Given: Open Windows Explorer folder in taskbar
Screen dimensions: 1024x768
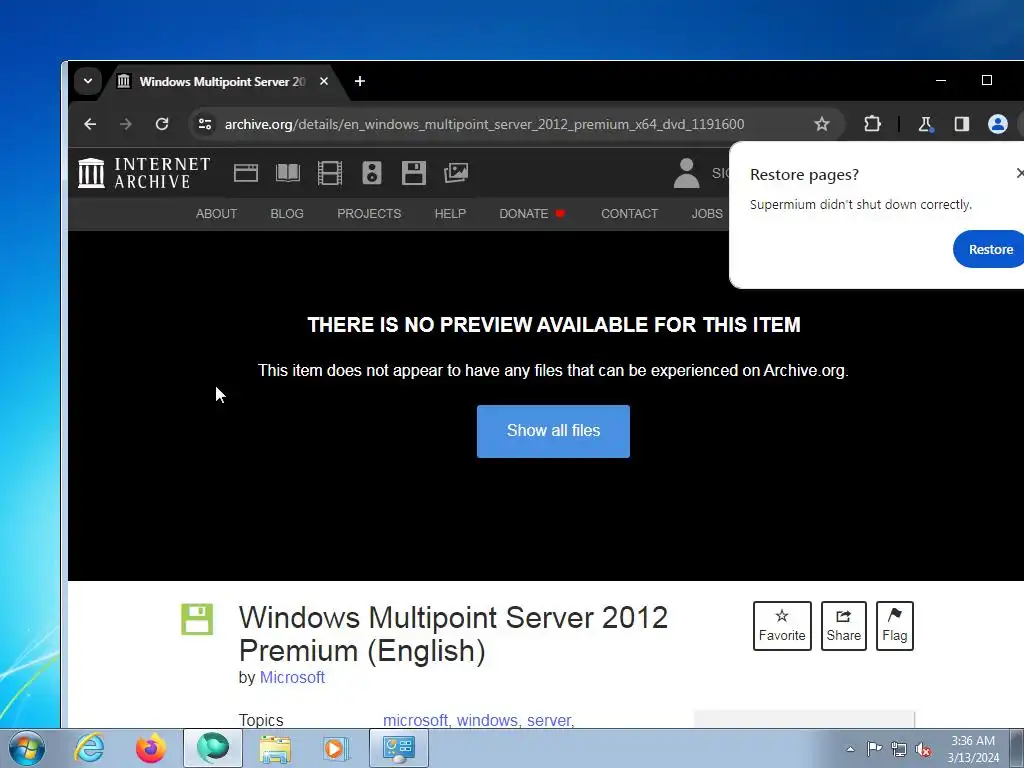Looking at the screenshot, I should pos(275,748).
